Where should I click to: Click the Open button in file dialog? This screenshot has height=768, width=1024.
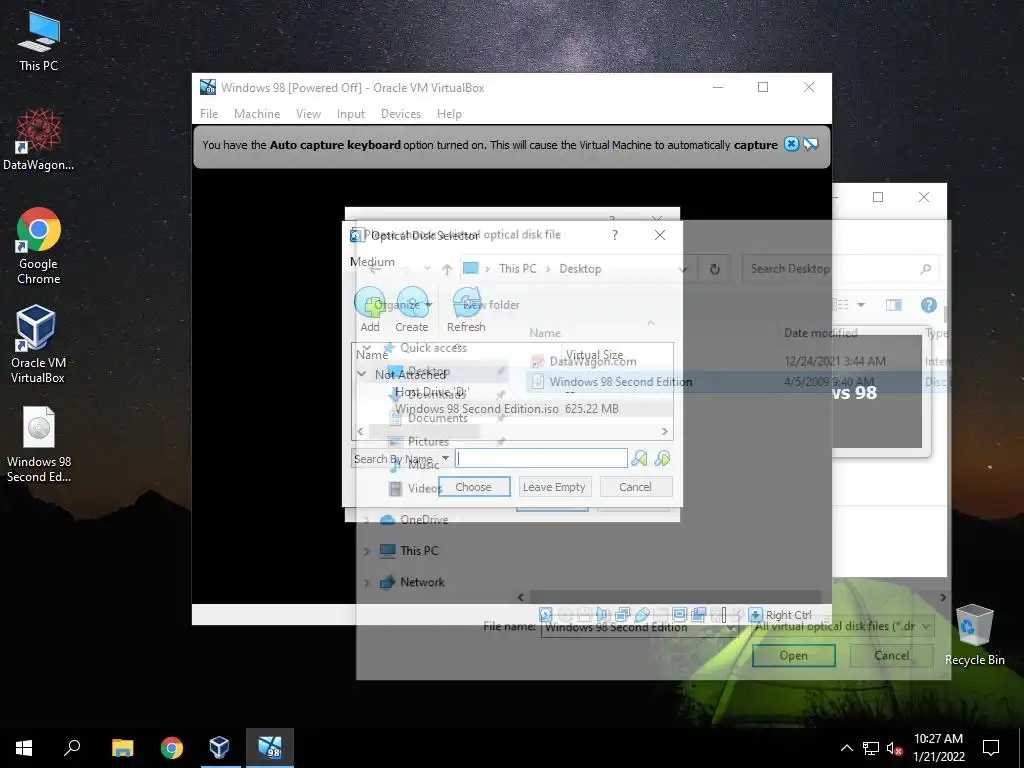click(793, 656)
